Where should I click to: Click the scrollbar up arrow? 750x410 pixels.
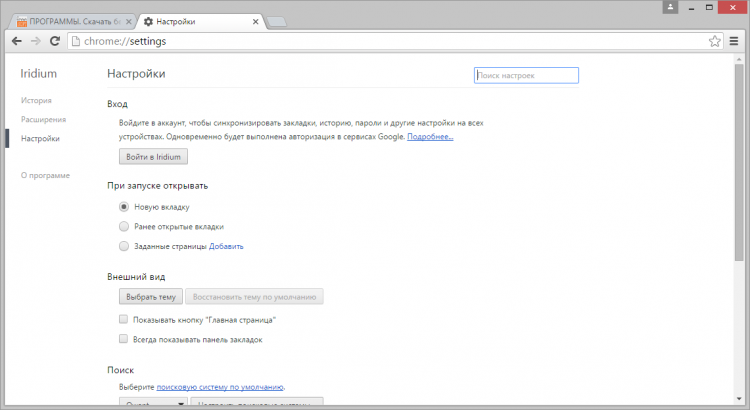coord(739,58)
